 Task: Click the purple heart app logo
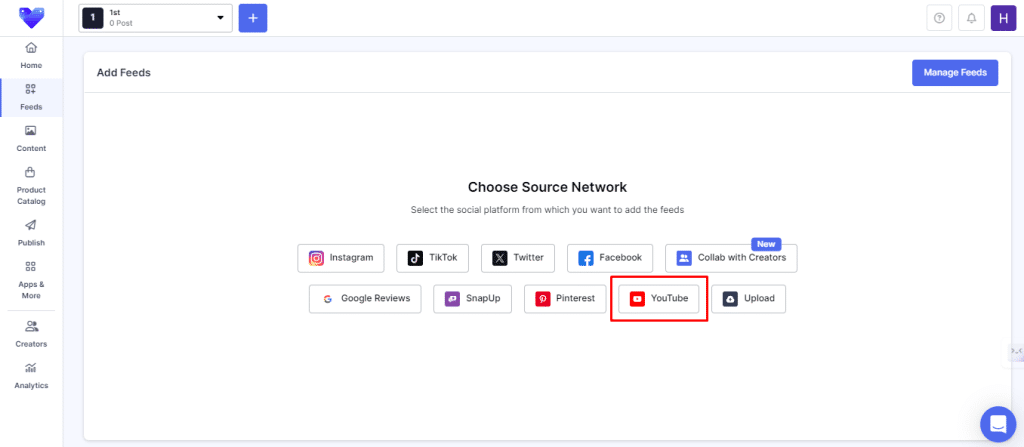(x=31, y=18)
